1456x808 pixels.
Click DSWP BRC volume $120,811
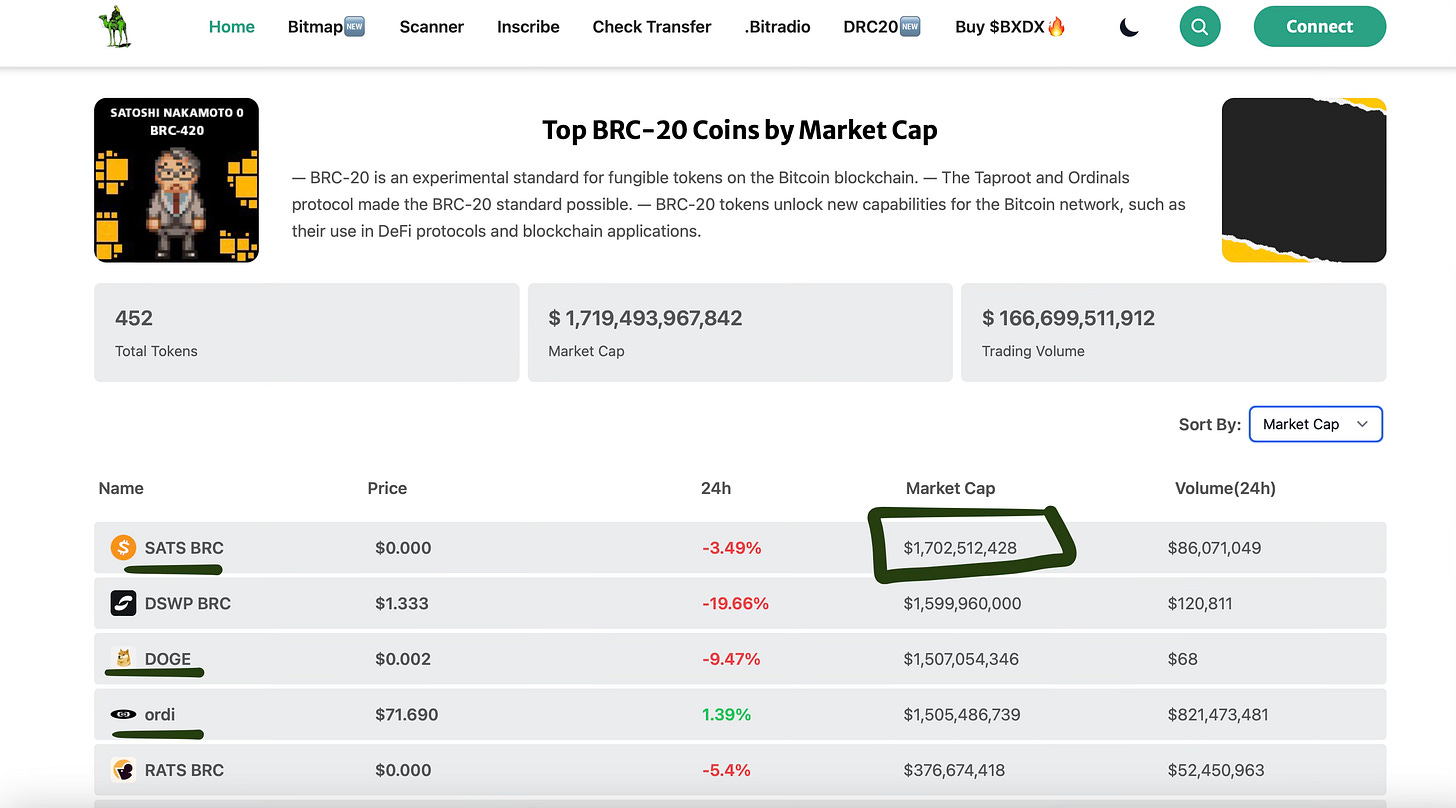pos(1200,603)
